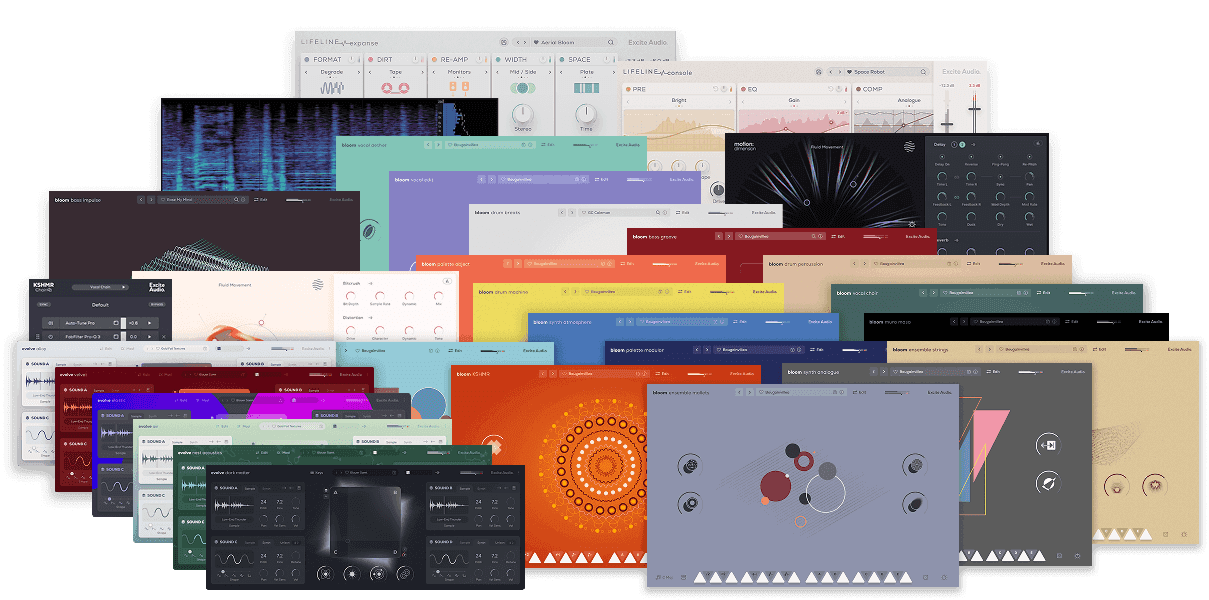Screen dimensions: 1209x600
Task: Open the Vocal Chain dropdown in KSHMR Chain
Action: pos(100,287)
